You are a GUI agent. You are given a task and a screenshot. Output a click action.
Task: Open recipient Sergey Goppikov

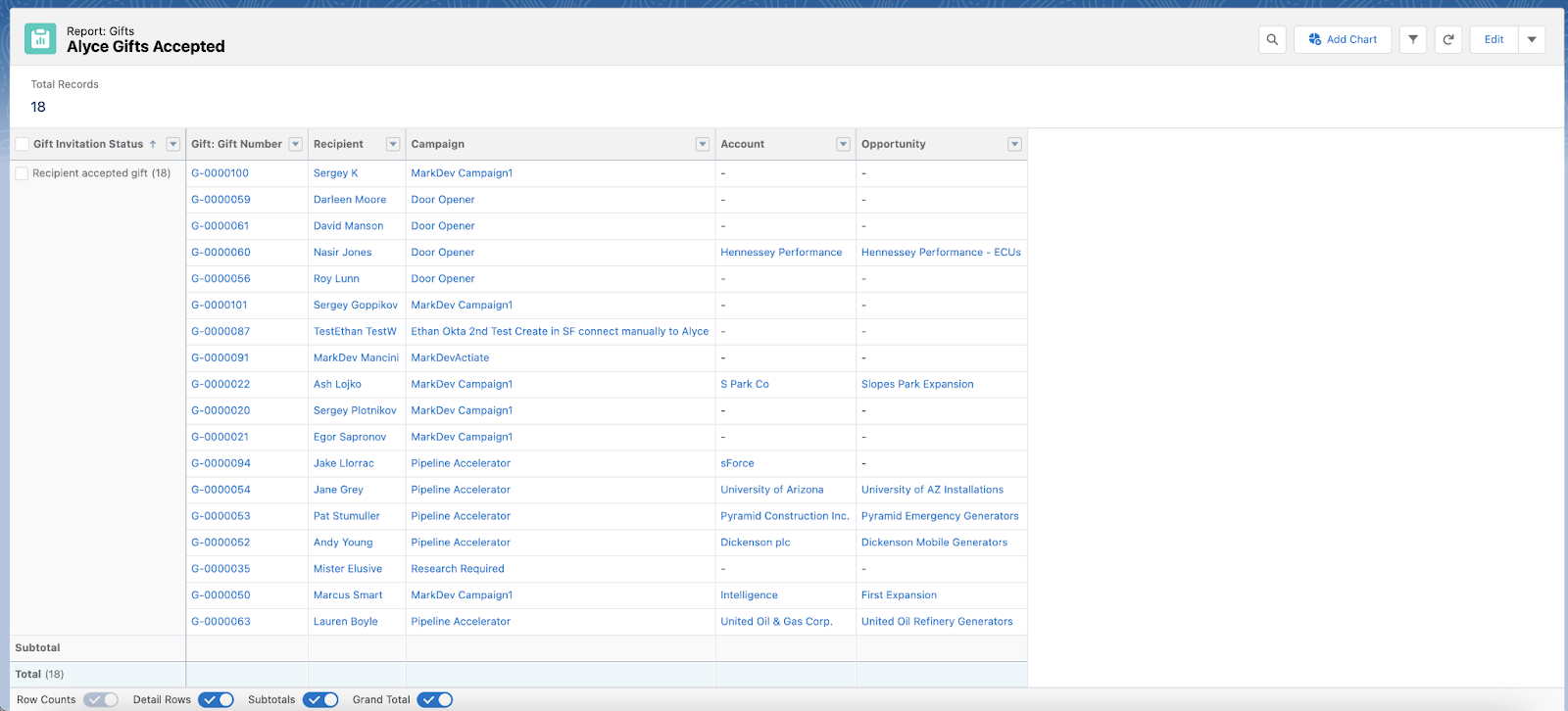coord(356,306)
